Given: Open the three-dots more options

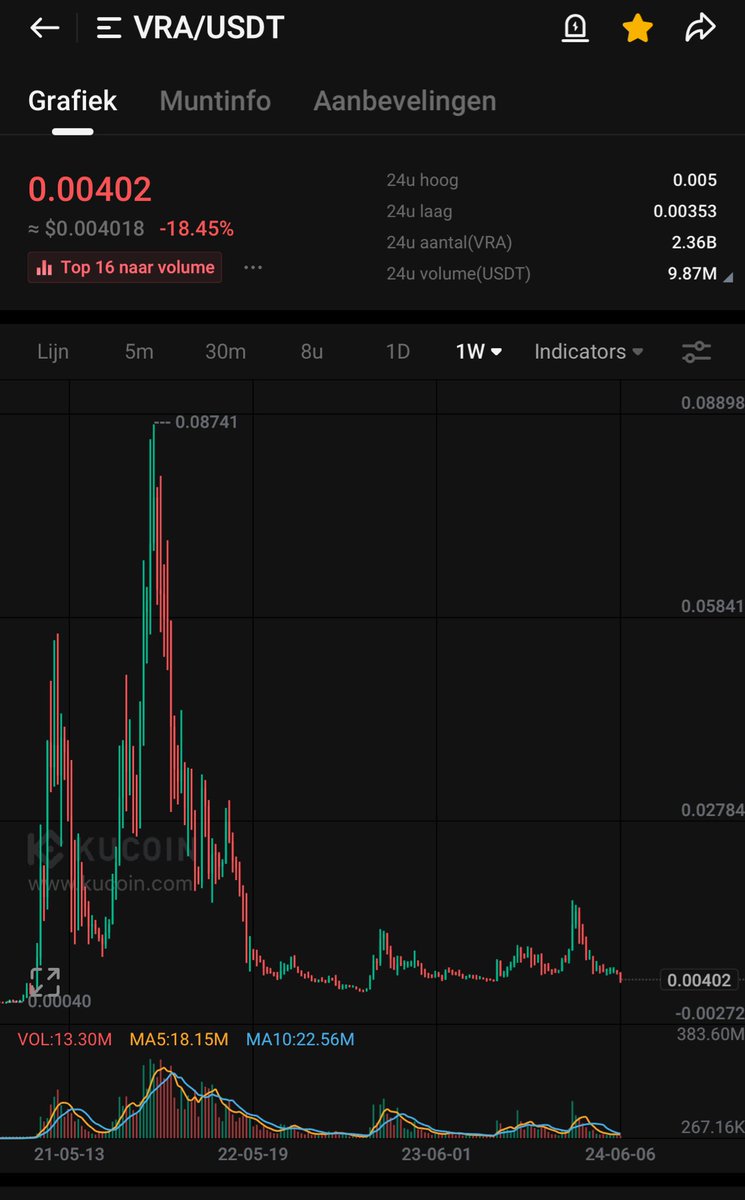Looking at the screenshot, I should (253, 268).
